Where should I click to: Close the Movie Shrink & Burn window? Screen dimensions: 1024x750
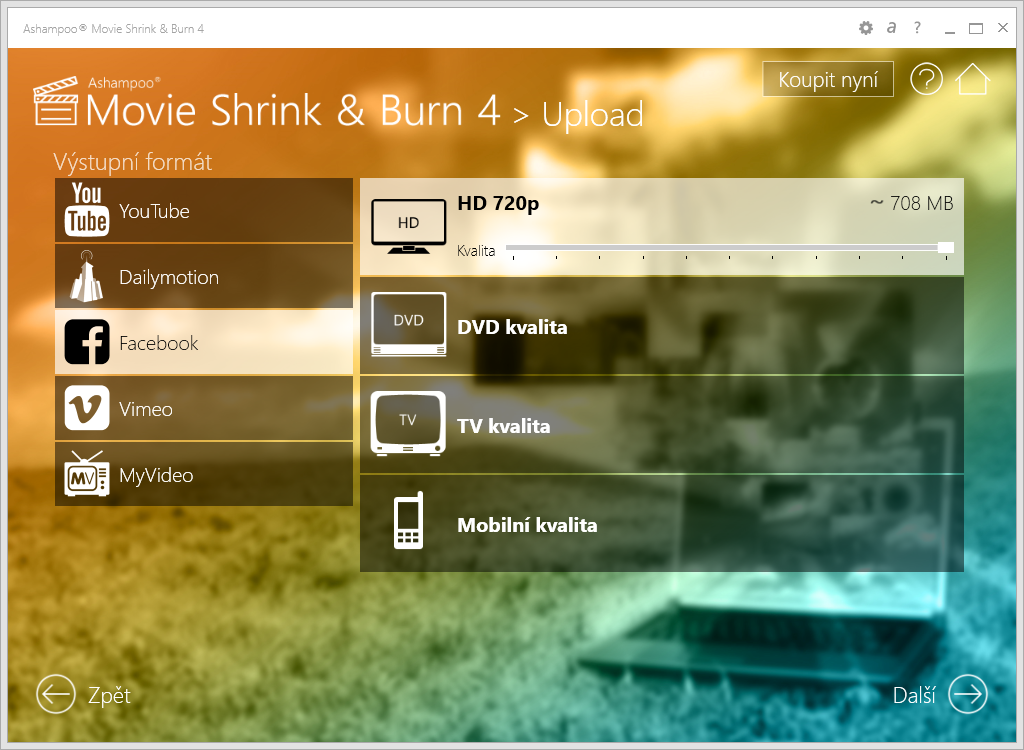click(1003, 27)
